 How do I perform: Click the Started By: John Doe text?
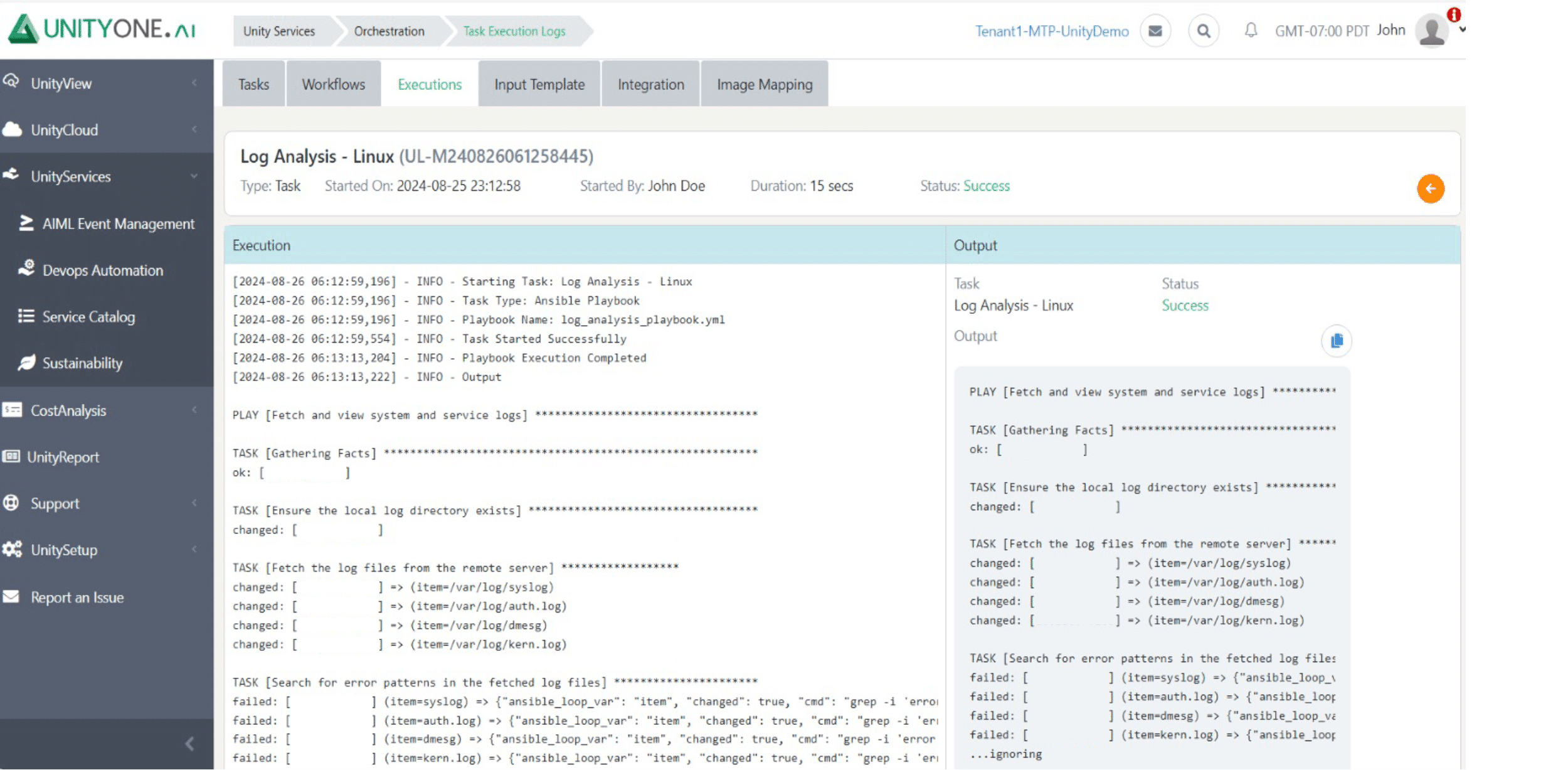(642, 186)
